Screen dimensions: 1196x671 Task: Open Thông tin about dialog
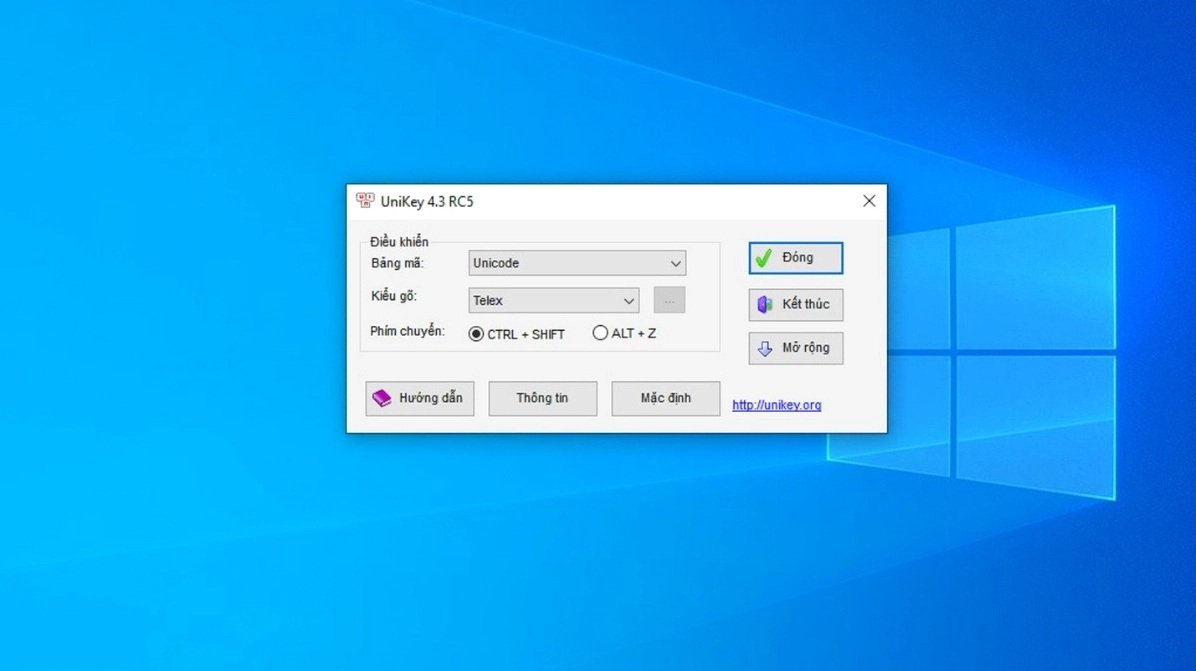pos(542,398)
